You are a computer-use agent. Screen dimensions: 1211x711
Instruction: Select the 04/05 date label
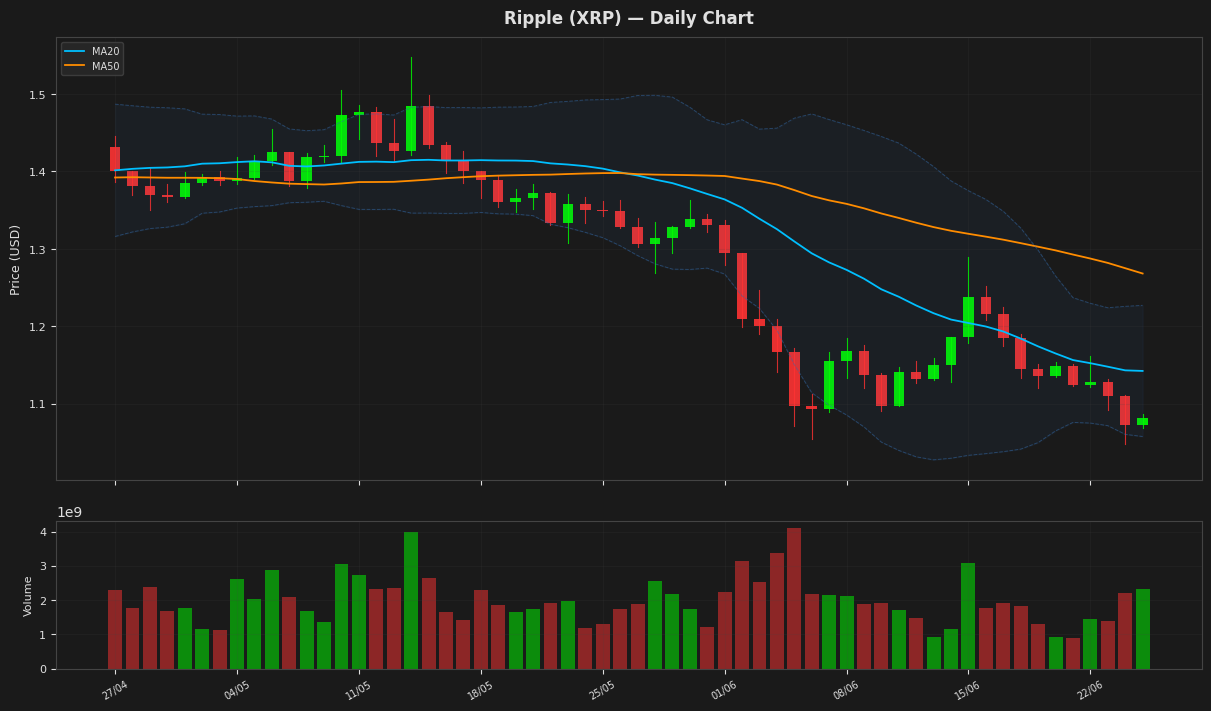237,689
